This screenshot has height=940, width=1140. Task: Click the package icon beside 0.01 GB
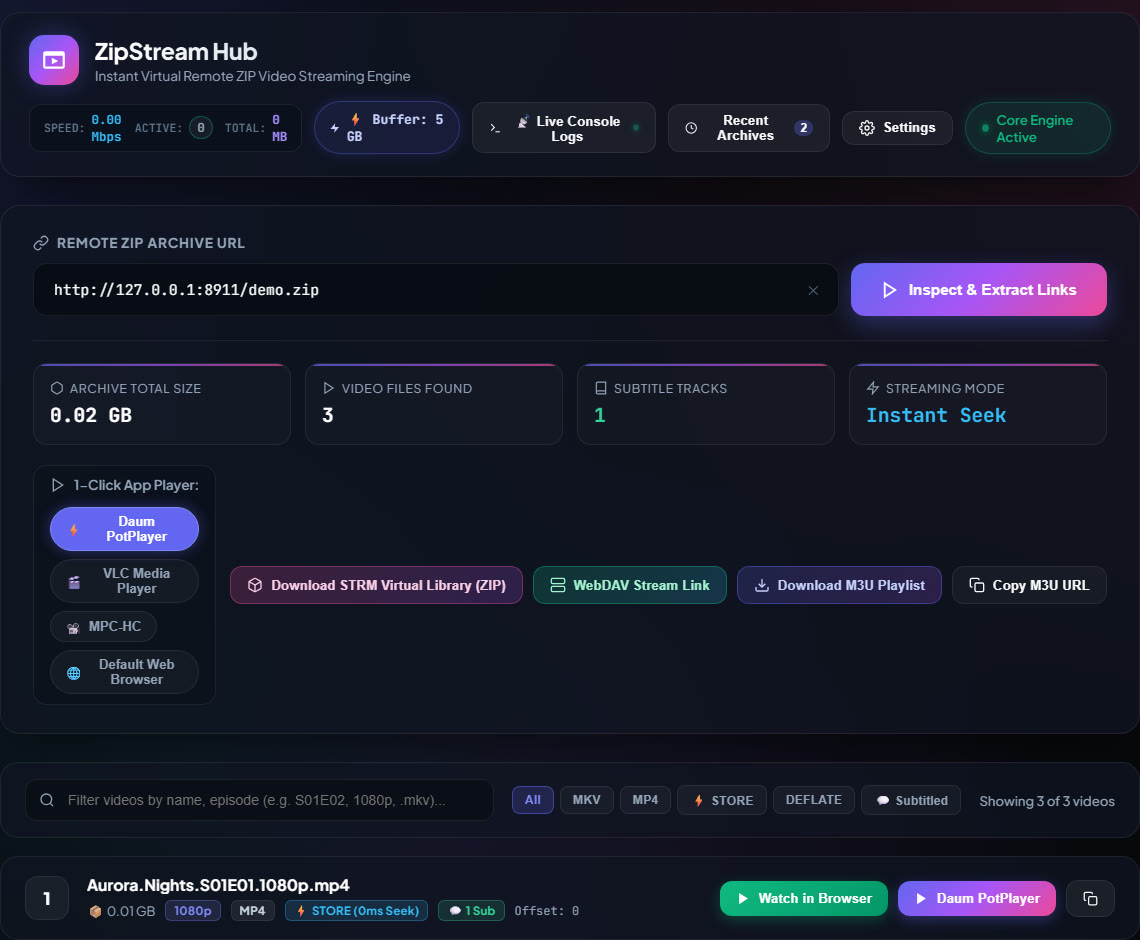pos(95,912)
